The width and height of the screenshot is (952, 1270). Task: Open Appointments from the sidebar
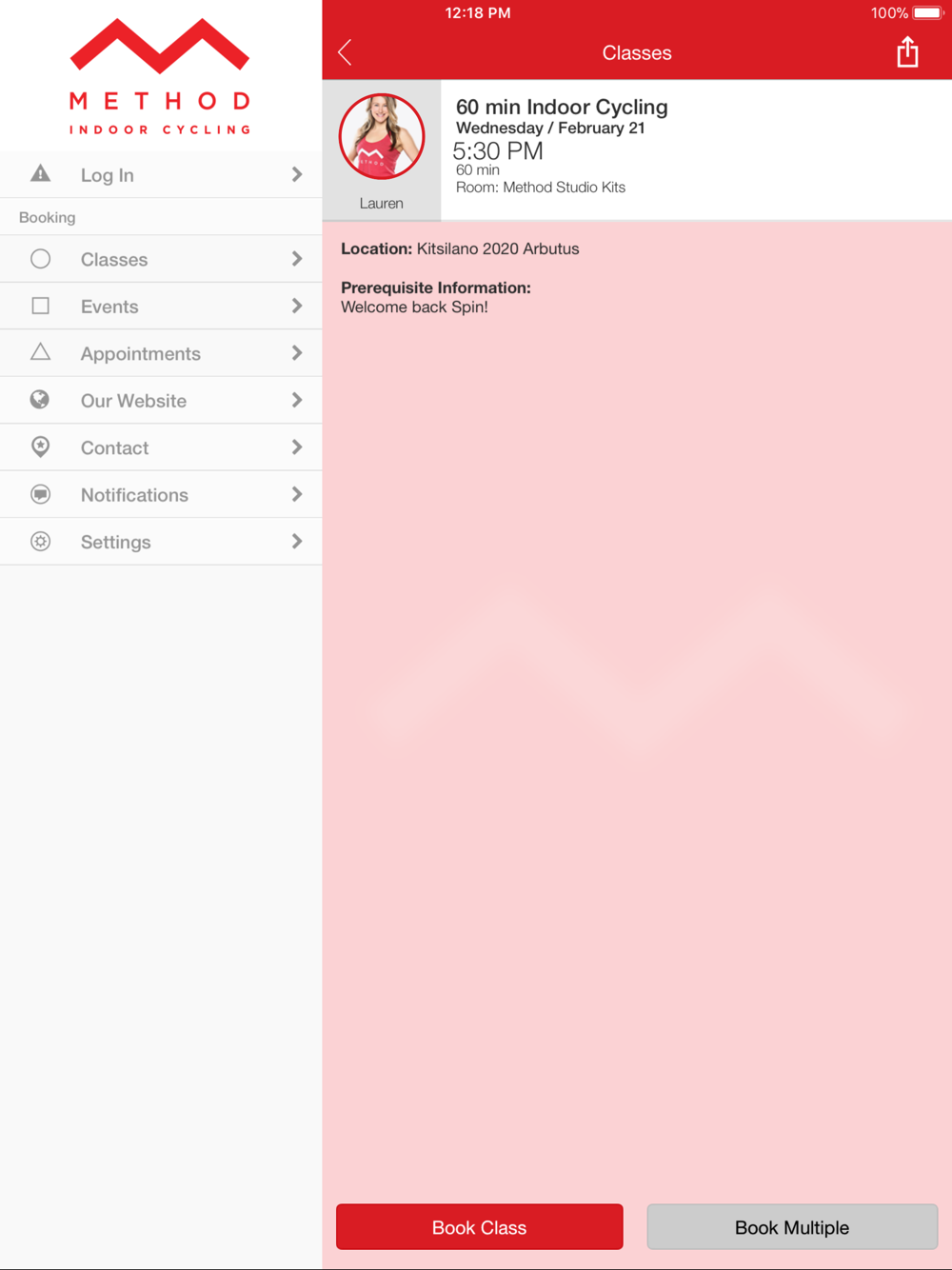161,353
